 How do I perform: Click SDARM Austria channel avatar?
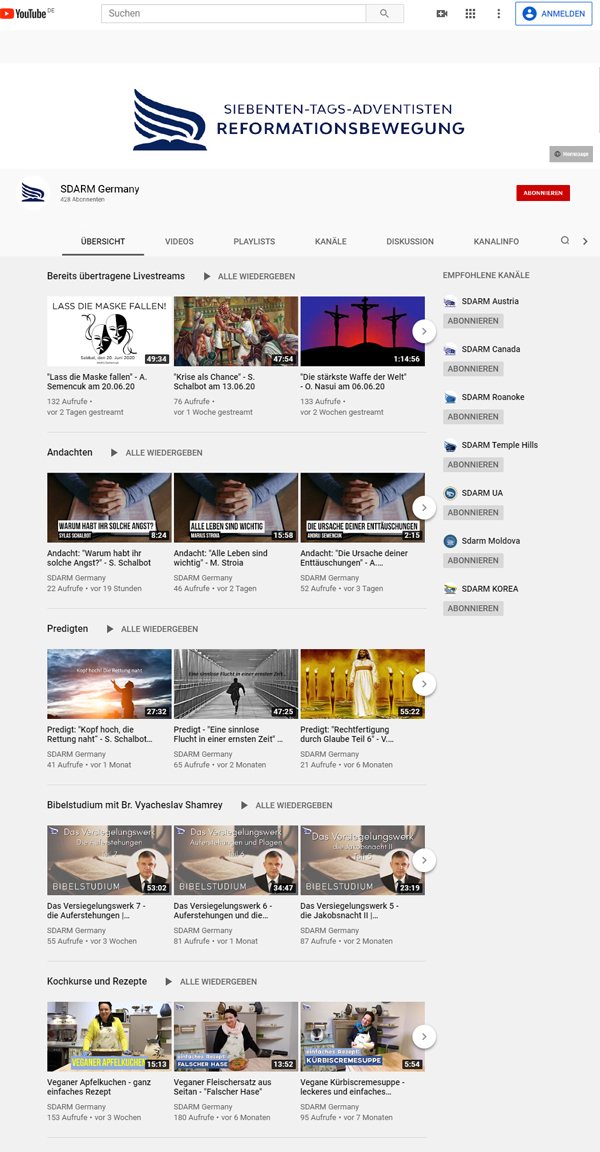450,301
